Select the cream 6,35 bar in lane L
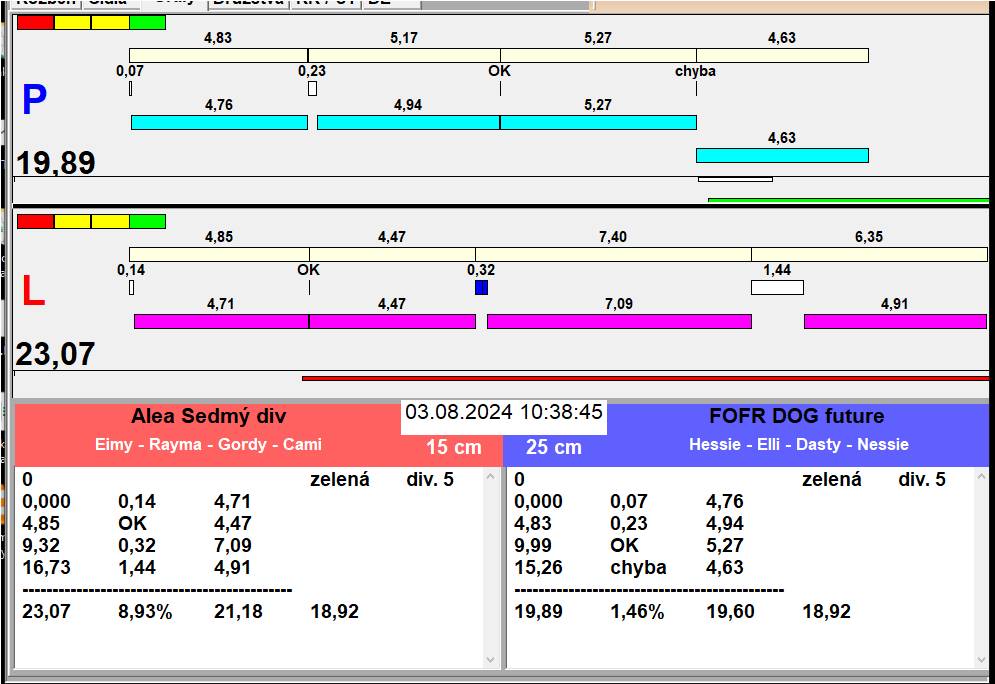The image size is (995, 684). [869, 254]
